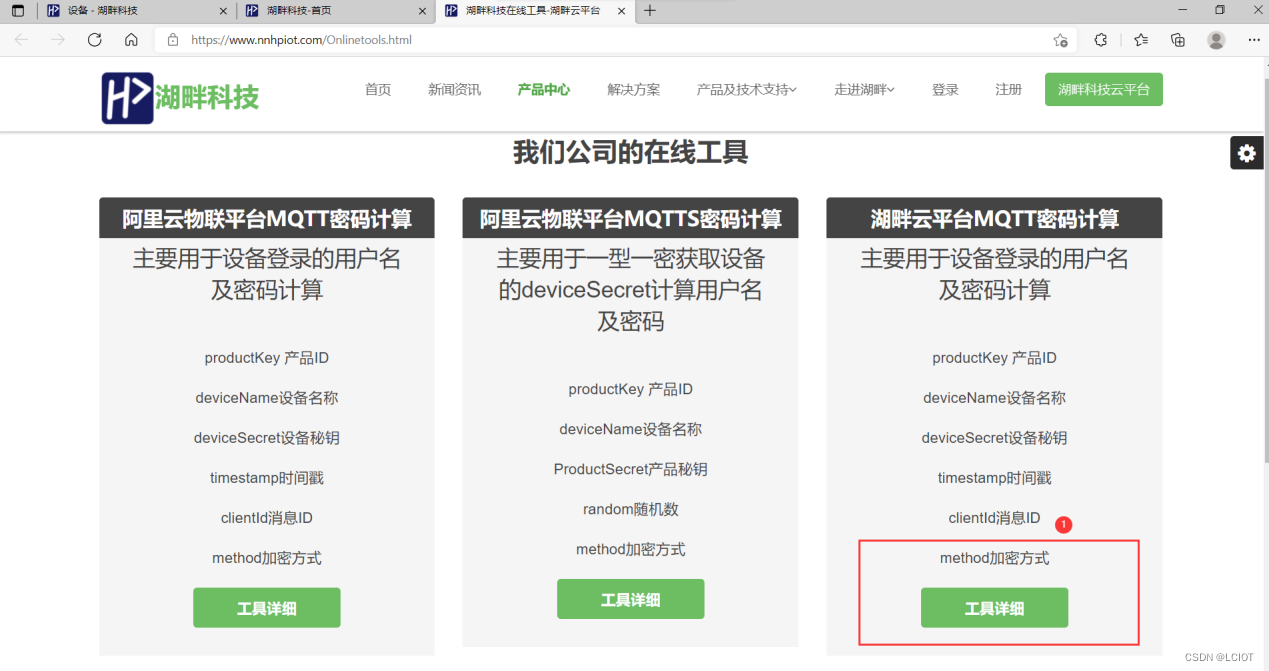Screen dimensions: 1269x671
Task: Open 工具详细 under 阿里云物联平台MQTT密码计算
Action: [267, 608]
